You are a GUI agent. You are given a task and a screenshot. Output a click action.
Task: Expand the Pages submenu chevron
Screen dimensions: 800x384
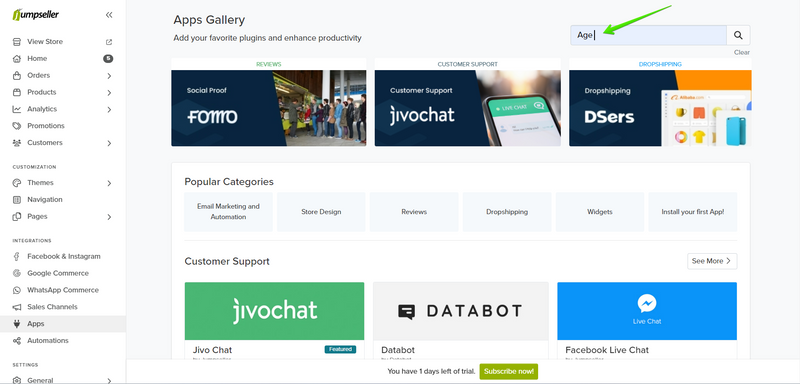point(109,217)
